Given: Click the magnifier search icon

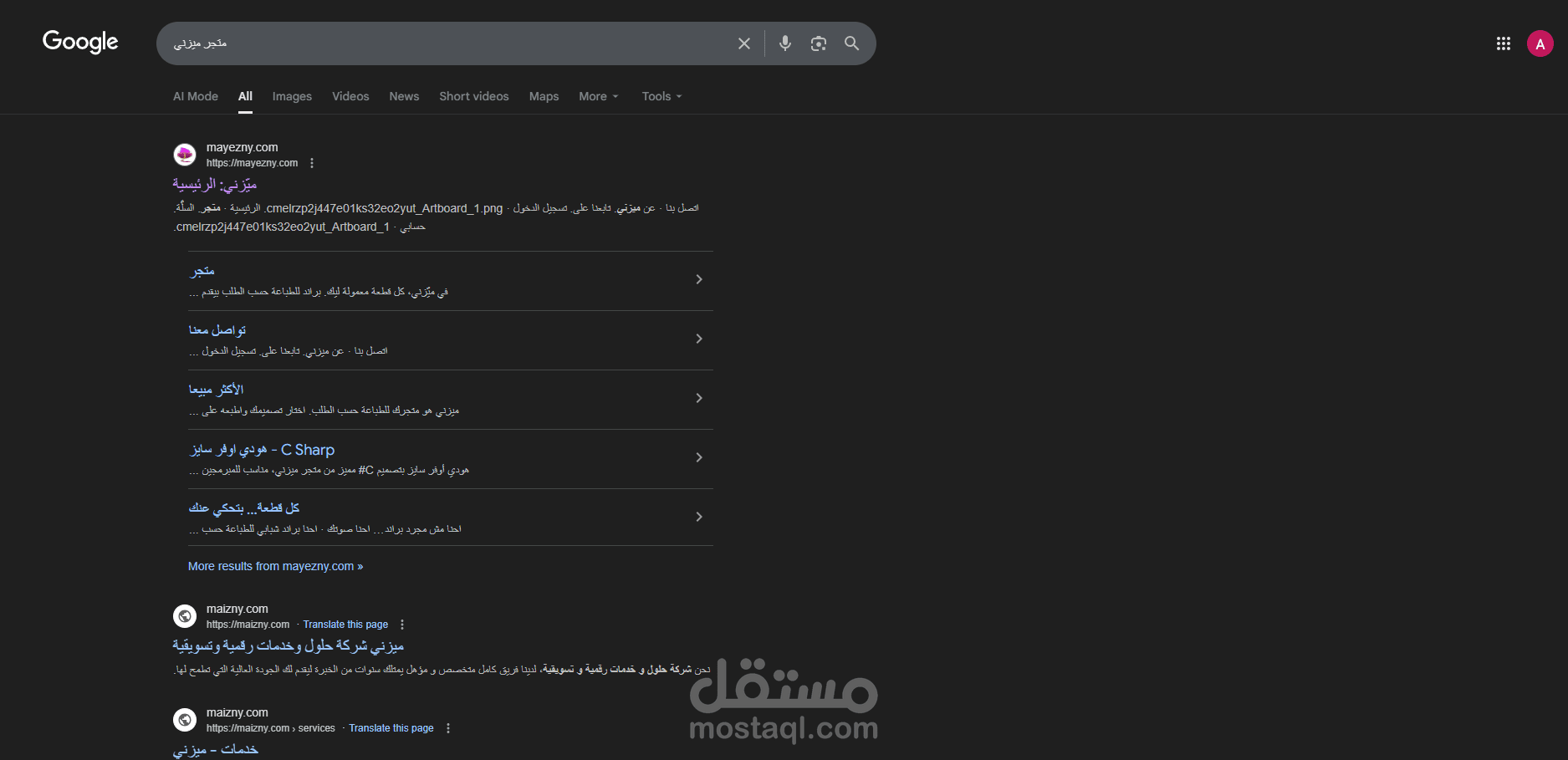Looking at the screenshot, I should coord(852,43).
